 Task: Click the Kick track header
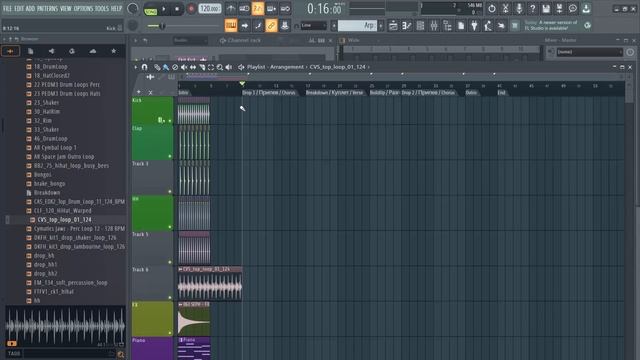[152, 110]
